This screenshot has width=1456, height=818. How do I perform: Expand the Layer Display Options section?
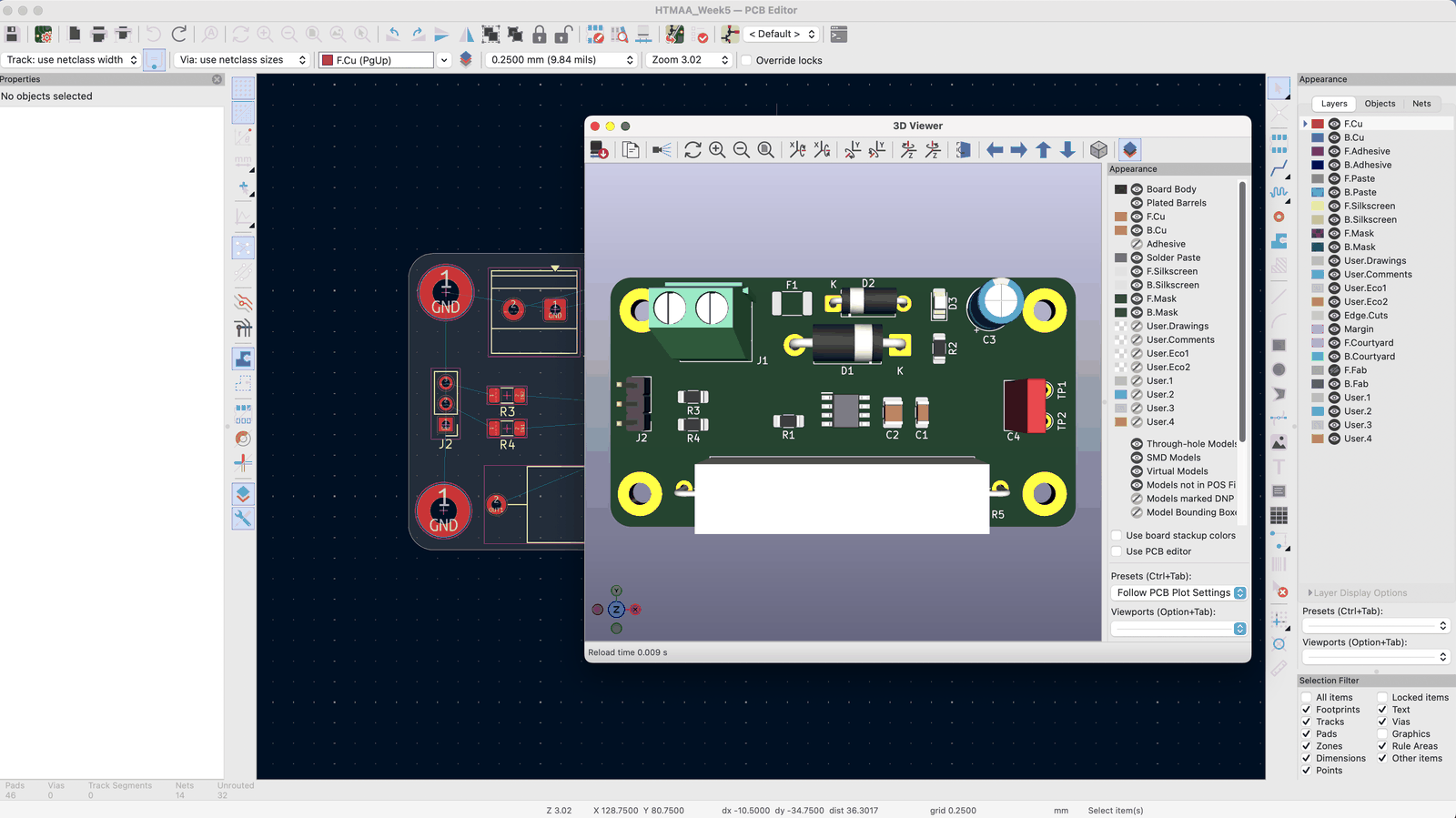pyautogui.click(x=1357, y=593)
